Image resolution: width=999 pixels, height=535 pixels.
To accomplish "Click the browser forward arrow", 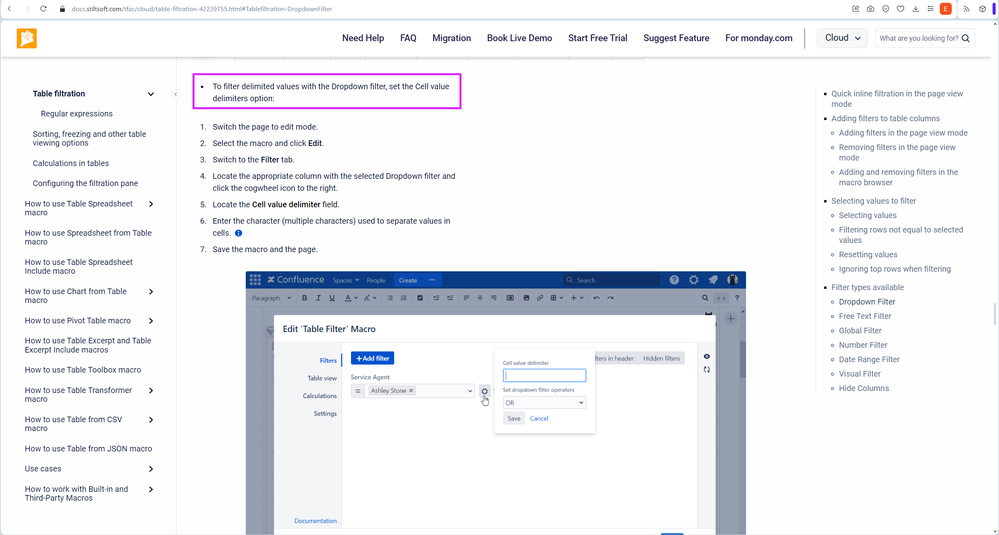I will (x=27, y=9).
